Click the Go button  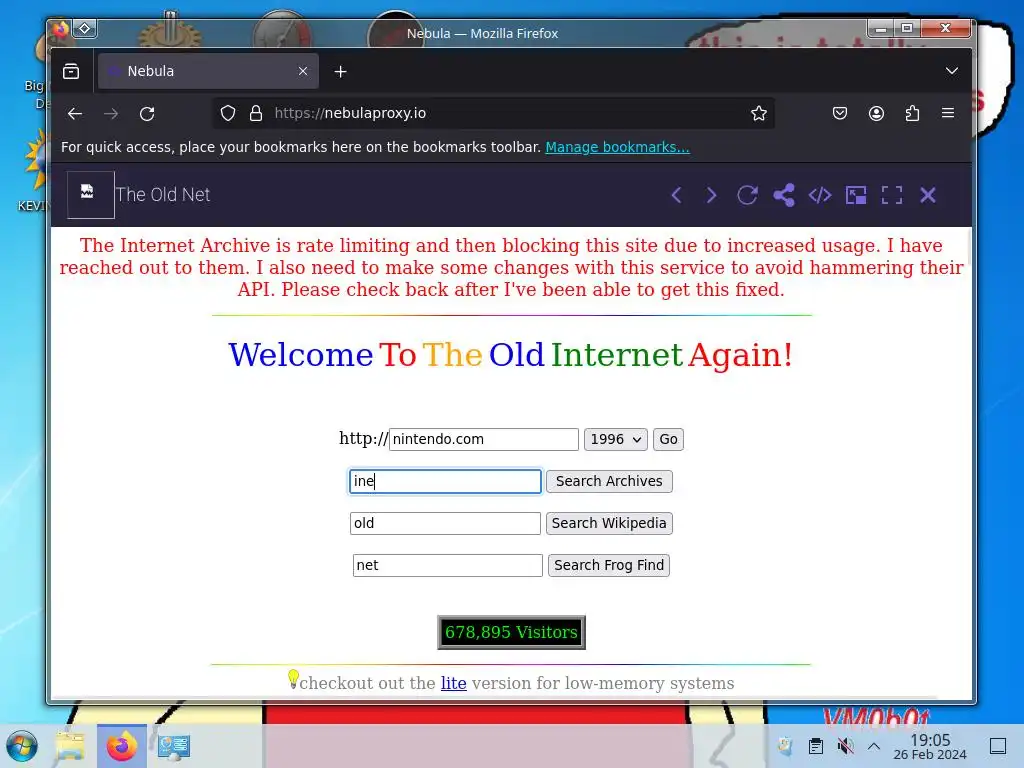(x=668, y=440)
